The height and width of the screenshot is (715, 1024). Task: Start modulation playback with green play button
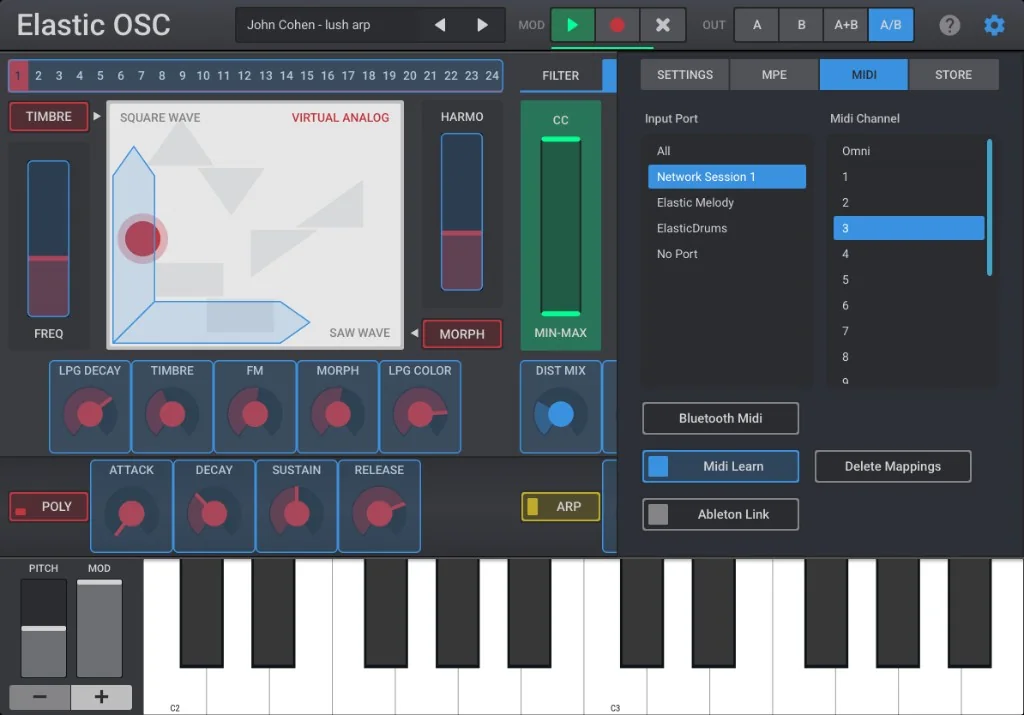[x=572, y=25]
